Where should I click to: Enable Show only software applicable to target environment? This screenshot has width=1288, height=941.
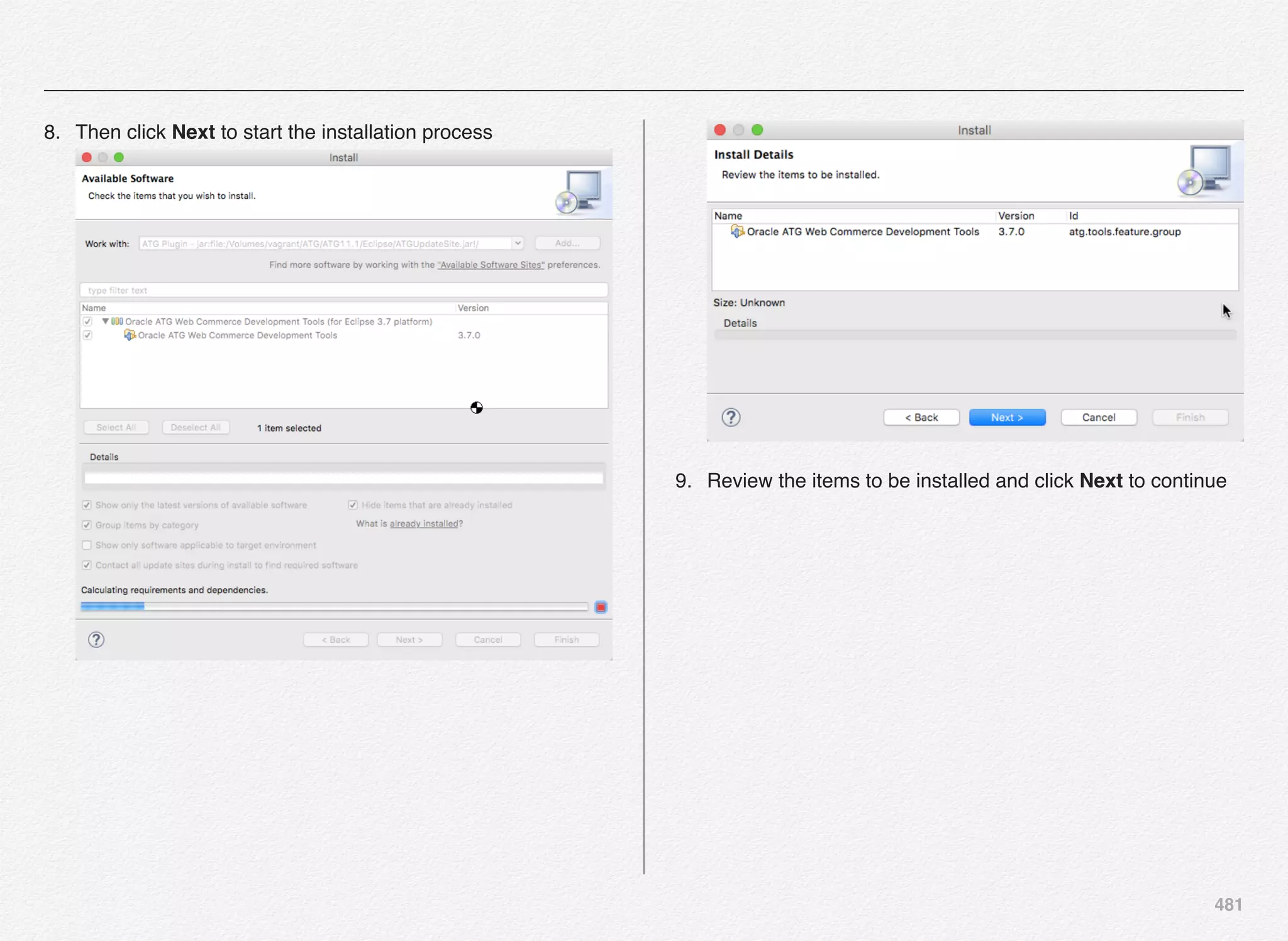(87, 545)
